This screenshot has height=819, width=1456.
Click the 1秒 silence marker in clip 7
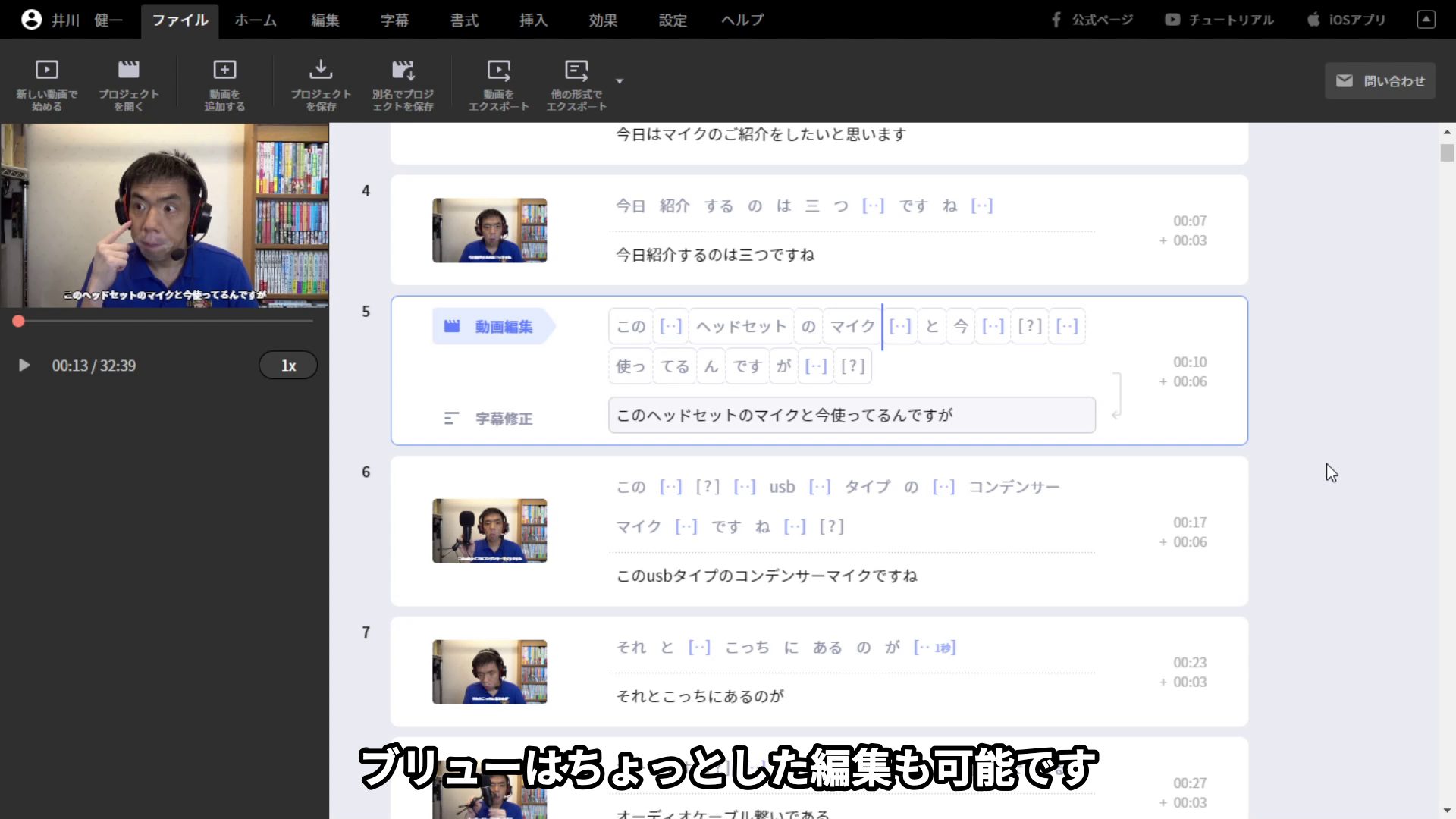(935, 648)
